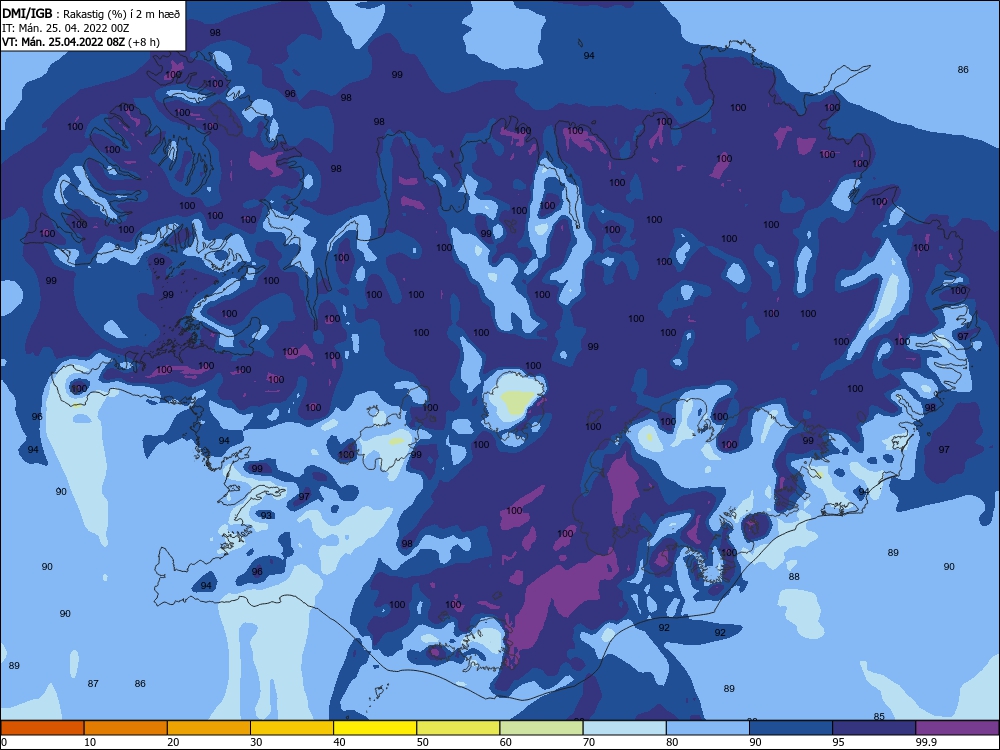Click the 10–20 orange legend swatch
This screenshot has width=1000, height=750.
(x=126, y=728)
